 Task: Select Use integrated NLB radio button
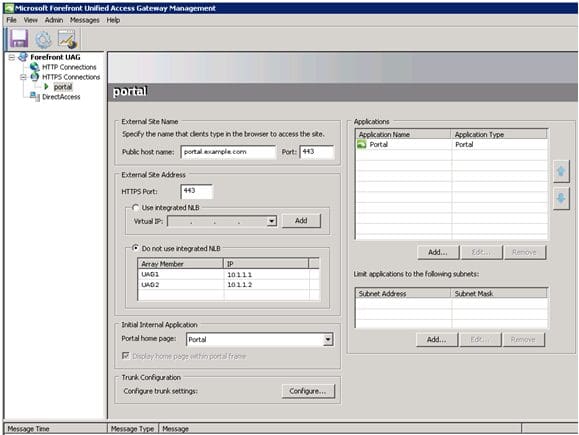tap(136, 208)
